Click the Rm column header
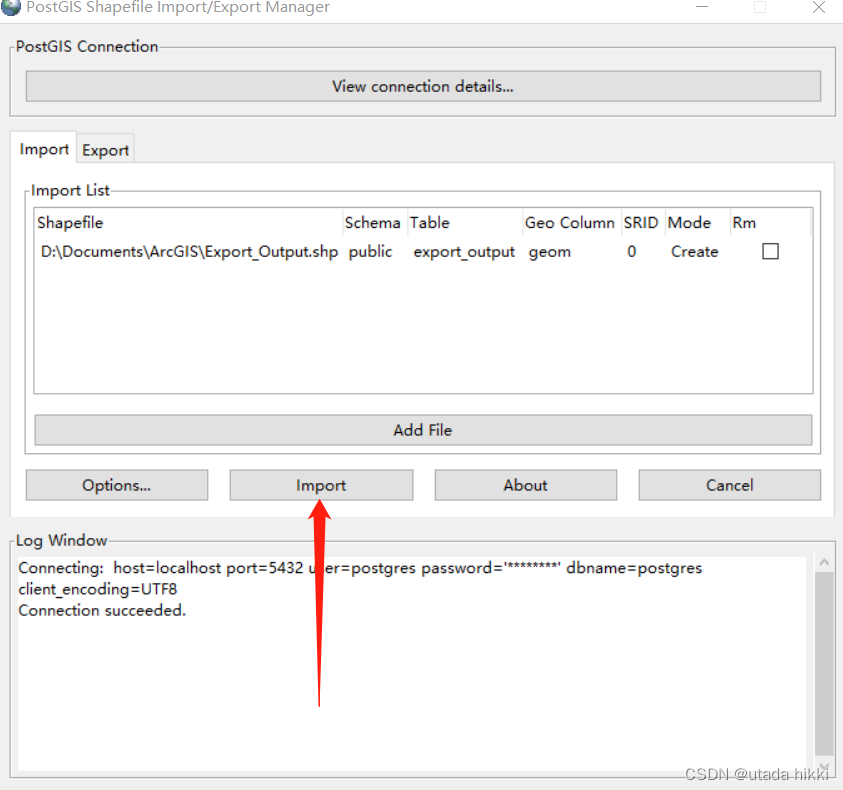This screenshot has height=790, width=843. click(770, 223)
